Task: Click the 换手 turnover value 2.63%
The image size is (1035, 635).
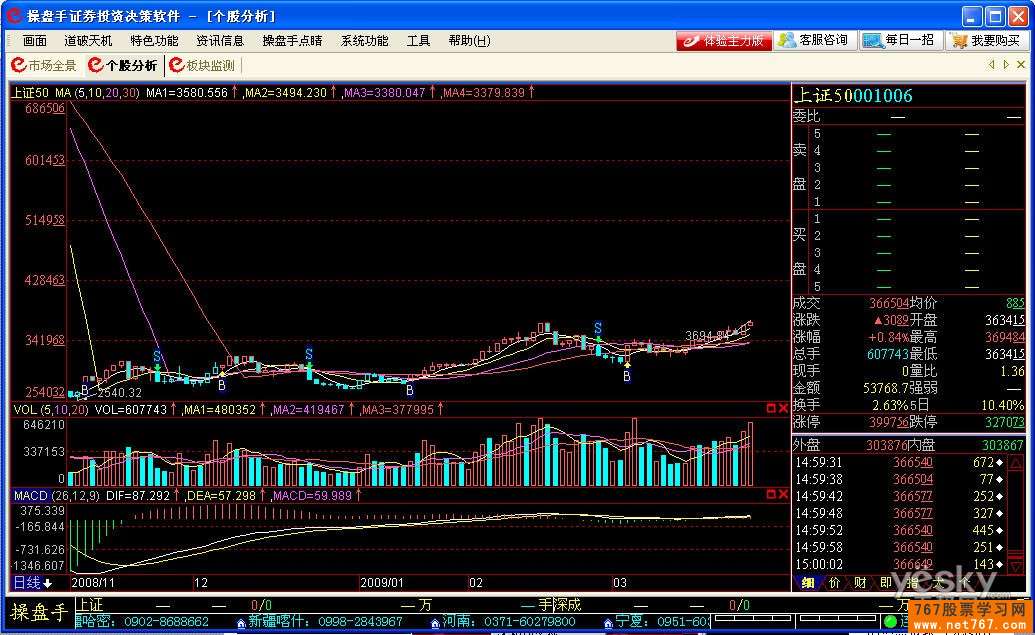Action: (x=892, y=405)
